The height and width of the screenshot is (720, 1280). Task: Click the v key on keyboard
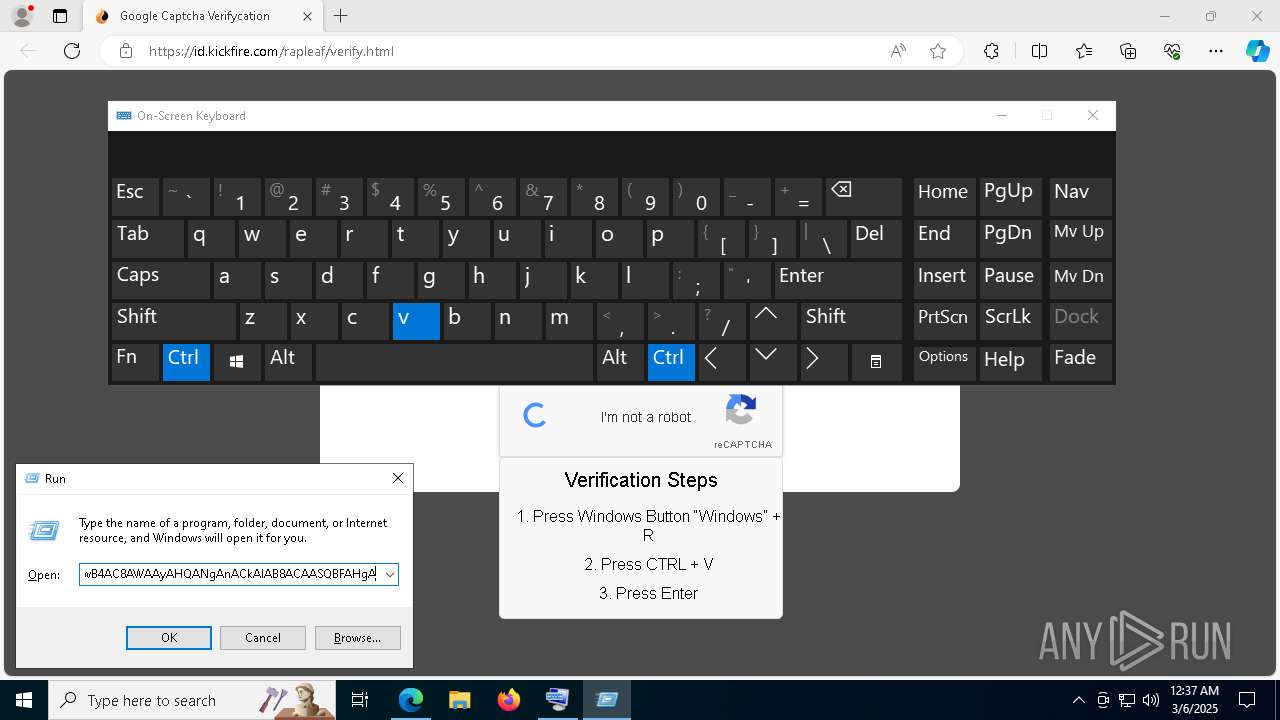click(x=416, y=321)
